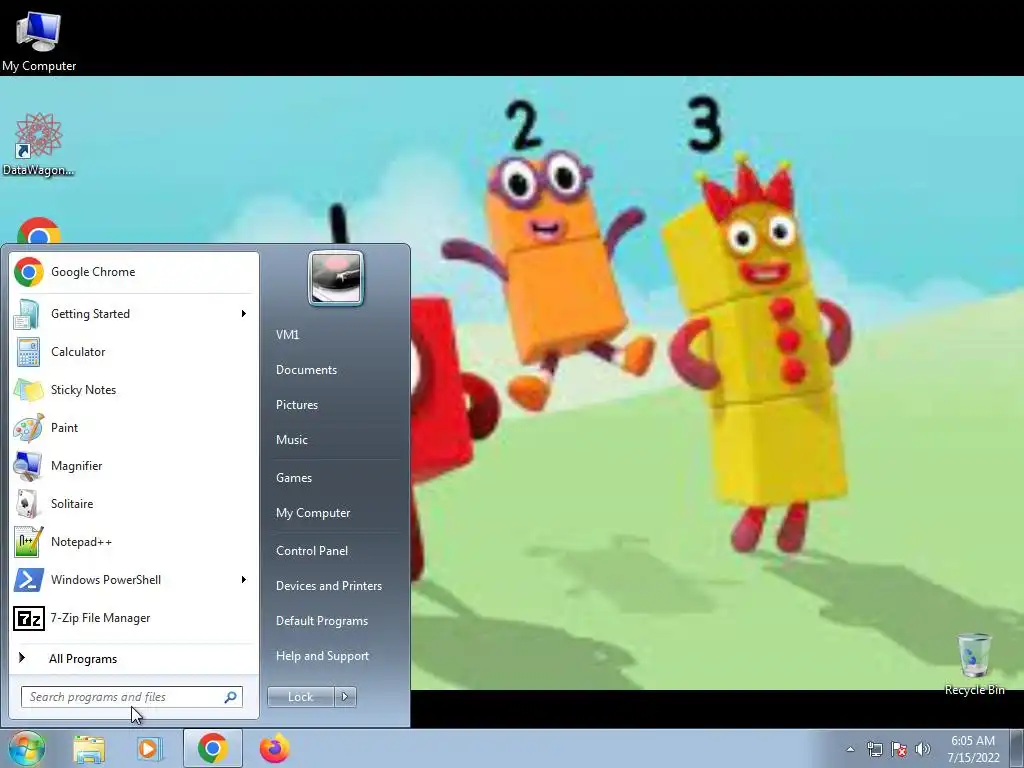The image size is (1024, 768).
Task: Open Control Panel from the Start menu
Action: coord(312,551)
